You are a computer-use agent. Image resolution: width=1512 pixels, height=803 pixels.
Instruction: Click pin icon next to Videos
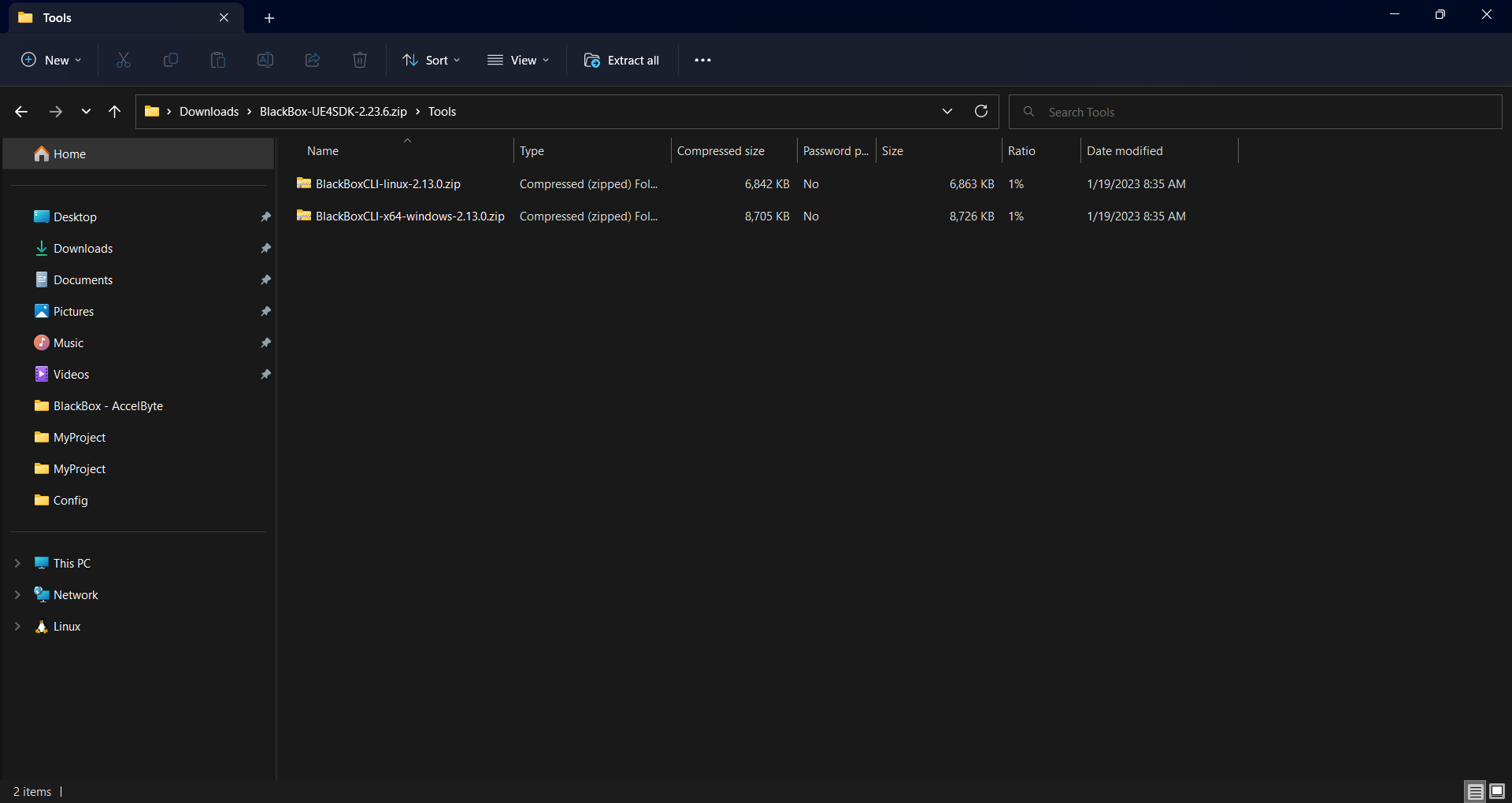coord(265,374)
